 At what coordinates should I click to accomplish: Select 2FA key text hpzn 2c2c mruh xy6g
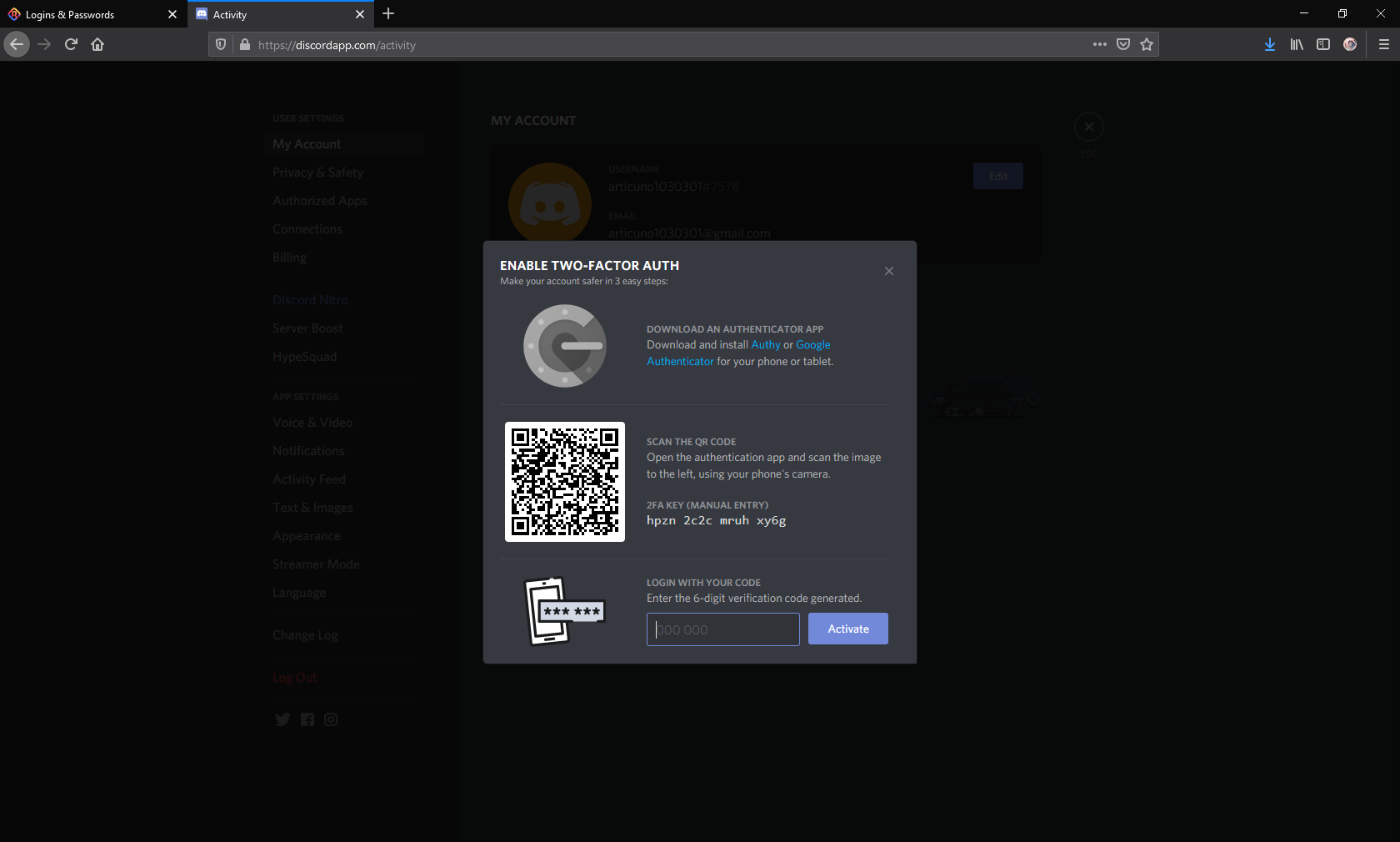tap(717, 520)
